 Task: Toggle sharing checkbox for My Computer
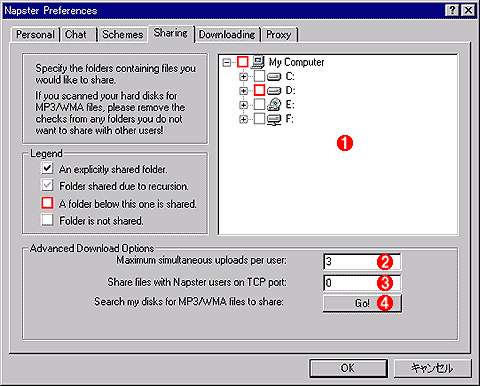[x=242, y=62]
